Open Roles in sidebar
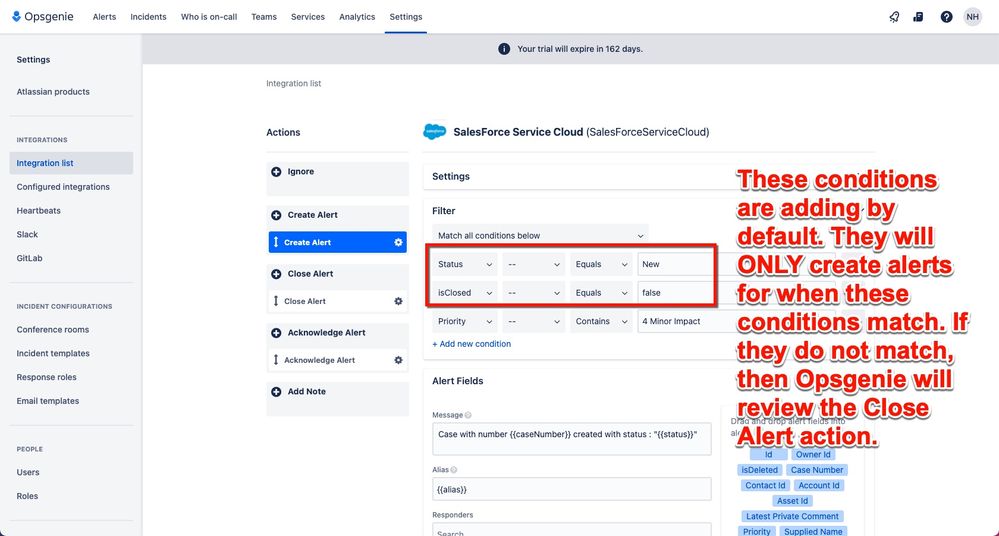999x536 pixels. click(x=27, y=496)
